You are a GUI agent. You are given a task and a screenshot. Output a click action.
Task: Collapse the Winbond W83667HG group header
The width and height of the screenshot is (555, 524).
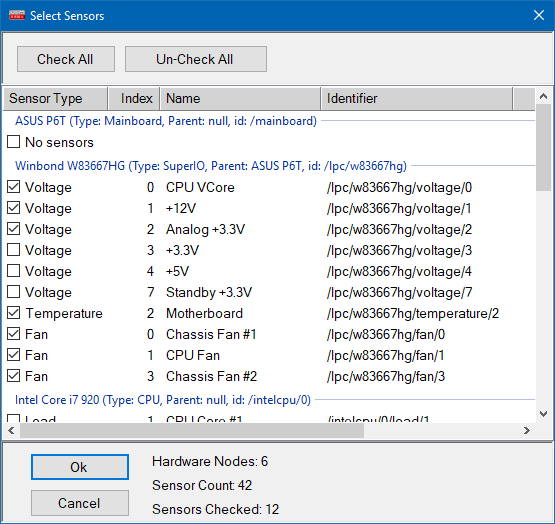click(211, 166)
